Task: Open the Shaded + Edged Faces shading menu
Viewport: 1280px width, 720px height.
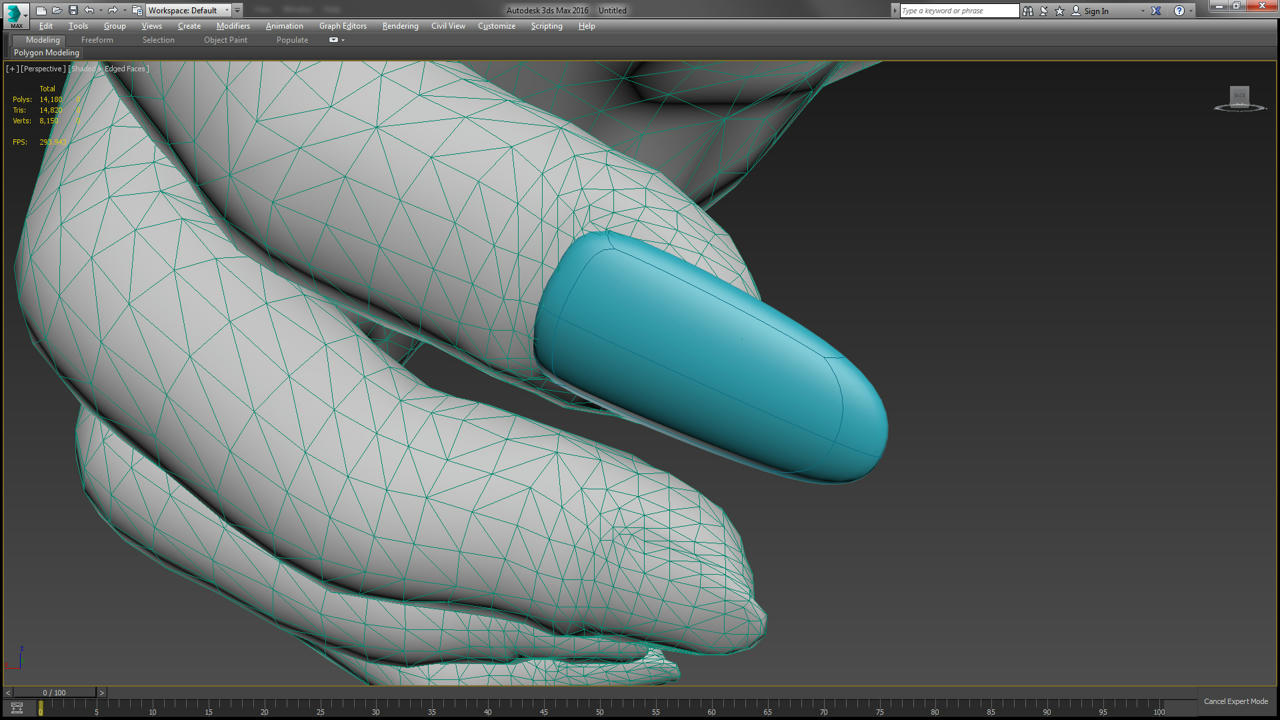Action: [x=109, y=69]
